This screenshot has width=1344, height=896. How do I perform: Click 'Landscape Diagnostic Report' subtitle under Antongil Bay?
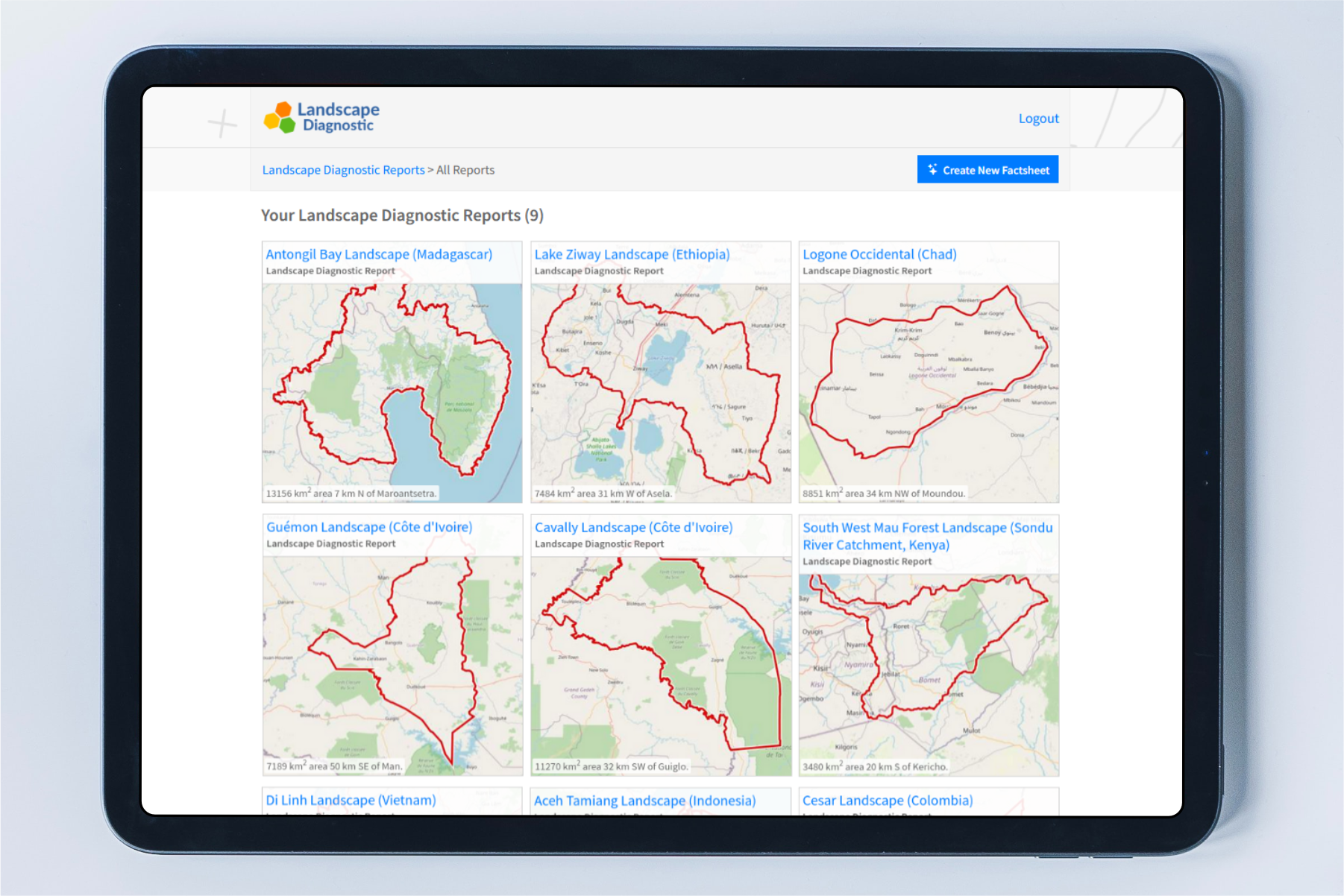(330, 271)
